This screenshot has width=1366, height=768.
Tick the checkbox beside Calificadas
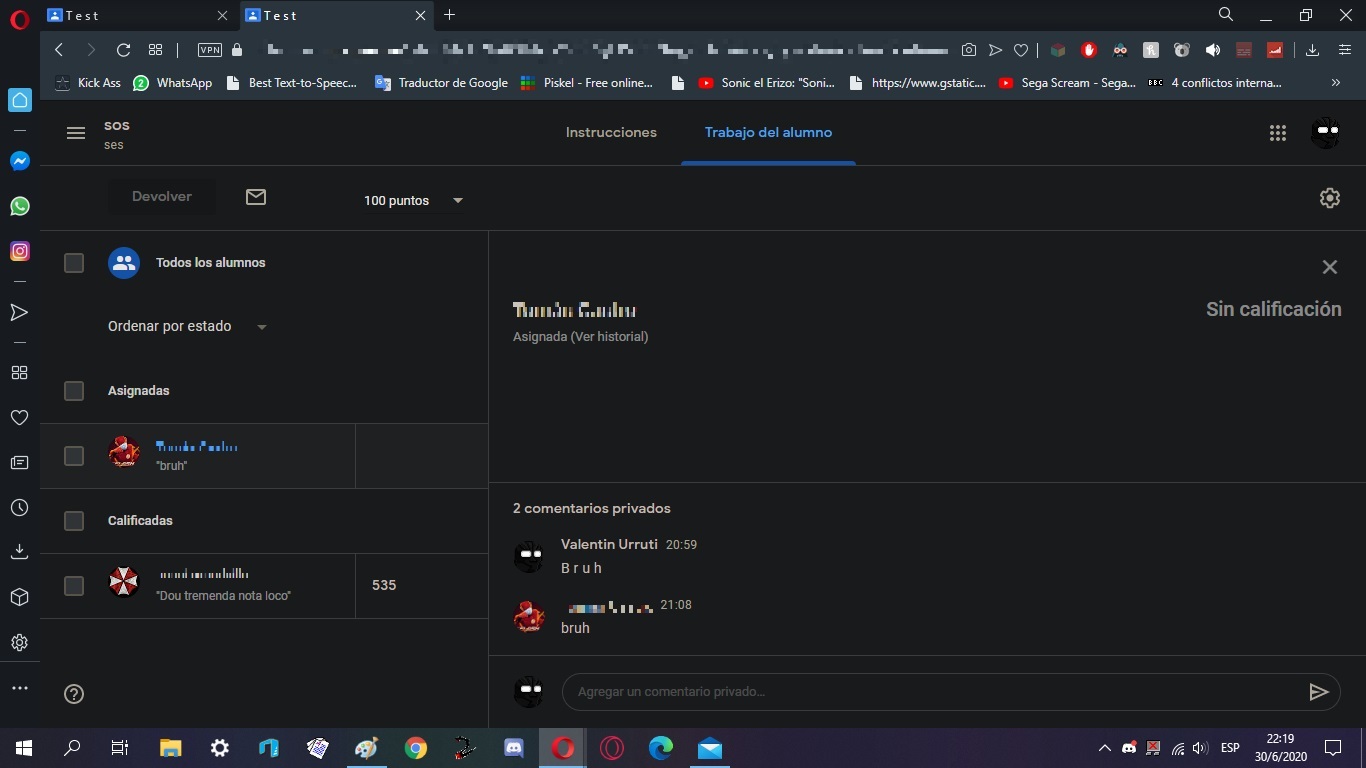click(74, 520)
